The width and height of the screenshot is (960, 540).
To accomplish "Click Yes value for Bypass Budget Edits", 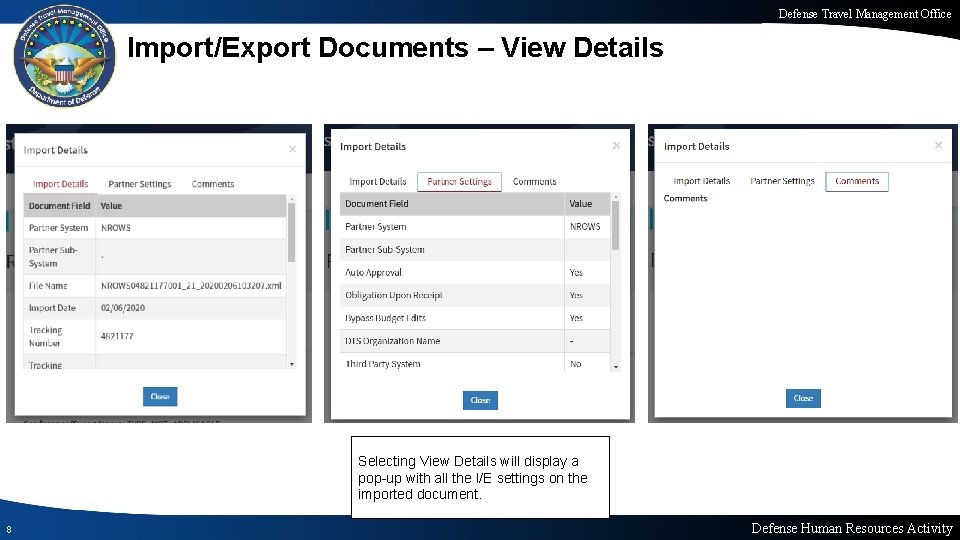I will 576,318.
